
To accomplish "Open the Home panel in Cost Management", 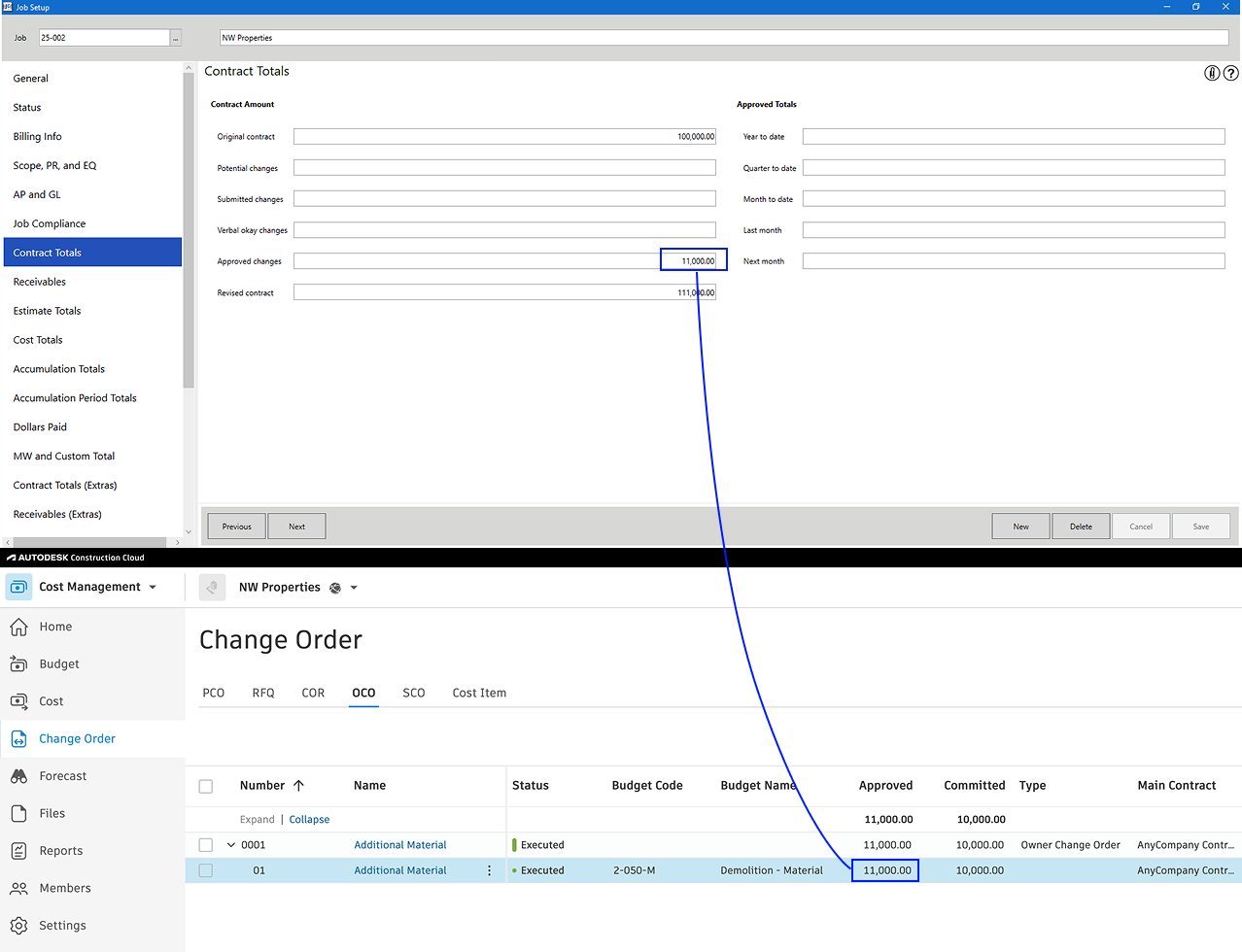I will (19, 627).
